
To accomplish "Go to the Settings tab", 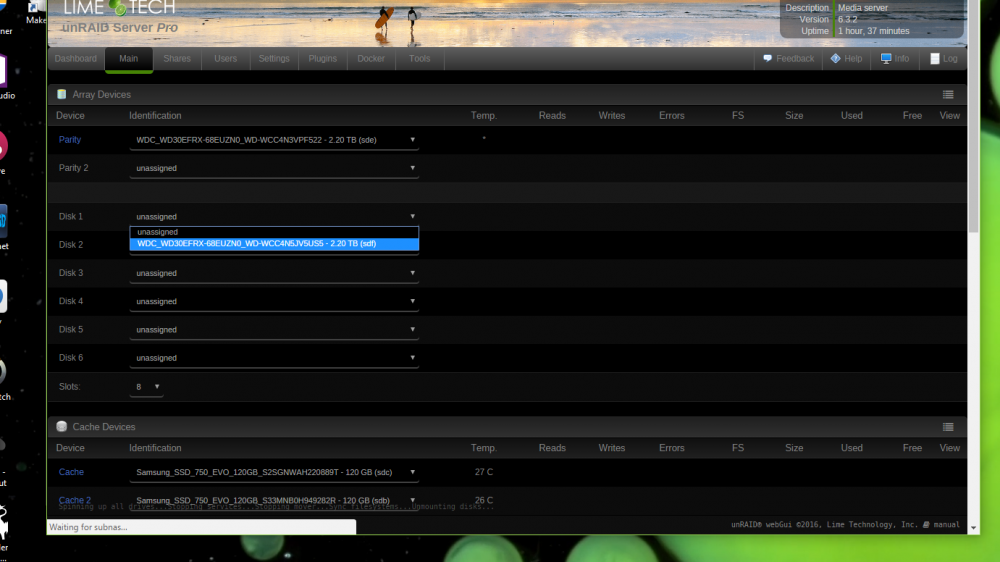I will [274, 59].
